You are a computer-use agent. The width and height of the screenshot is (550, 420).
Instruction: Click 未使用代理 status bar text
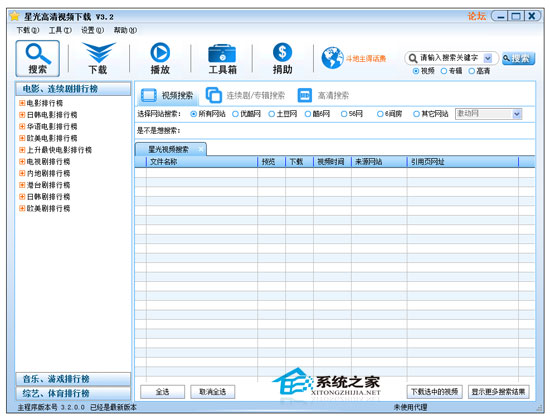(410, 407)
